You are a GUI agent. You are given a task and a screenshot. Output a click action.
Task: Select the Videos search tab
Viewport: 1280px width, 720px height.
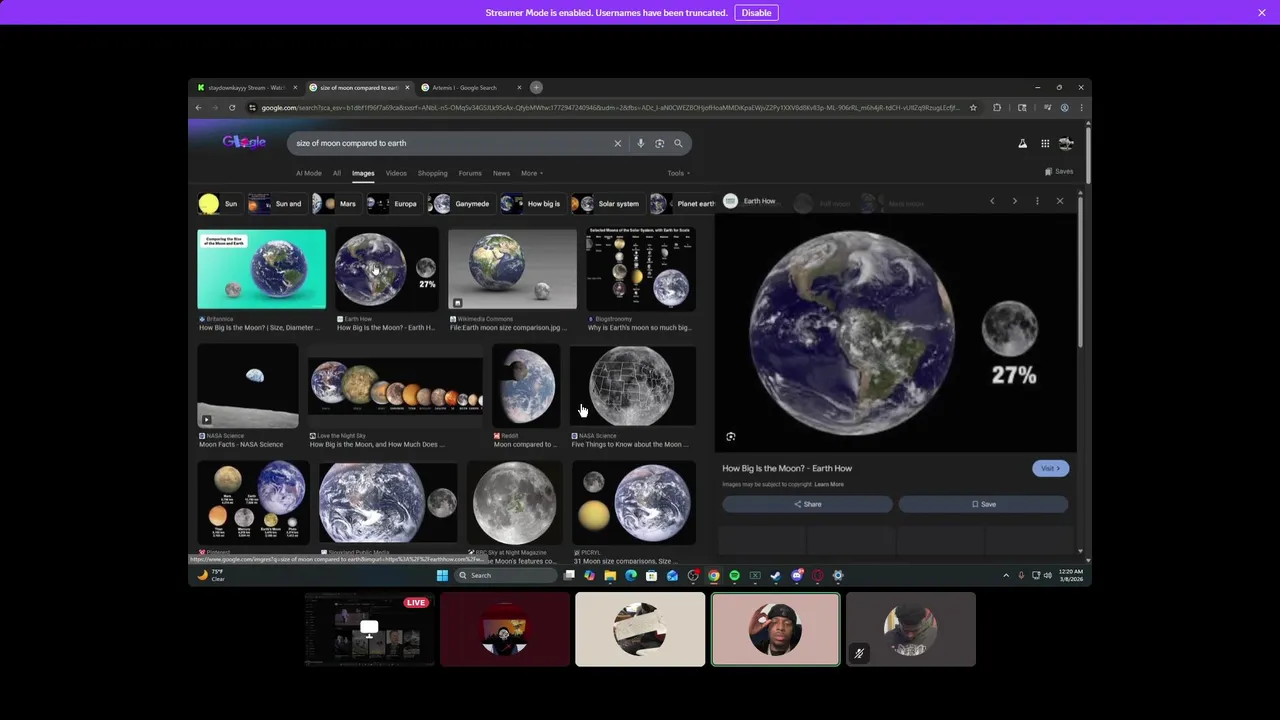pyautogui.click(x=396, y=173)
